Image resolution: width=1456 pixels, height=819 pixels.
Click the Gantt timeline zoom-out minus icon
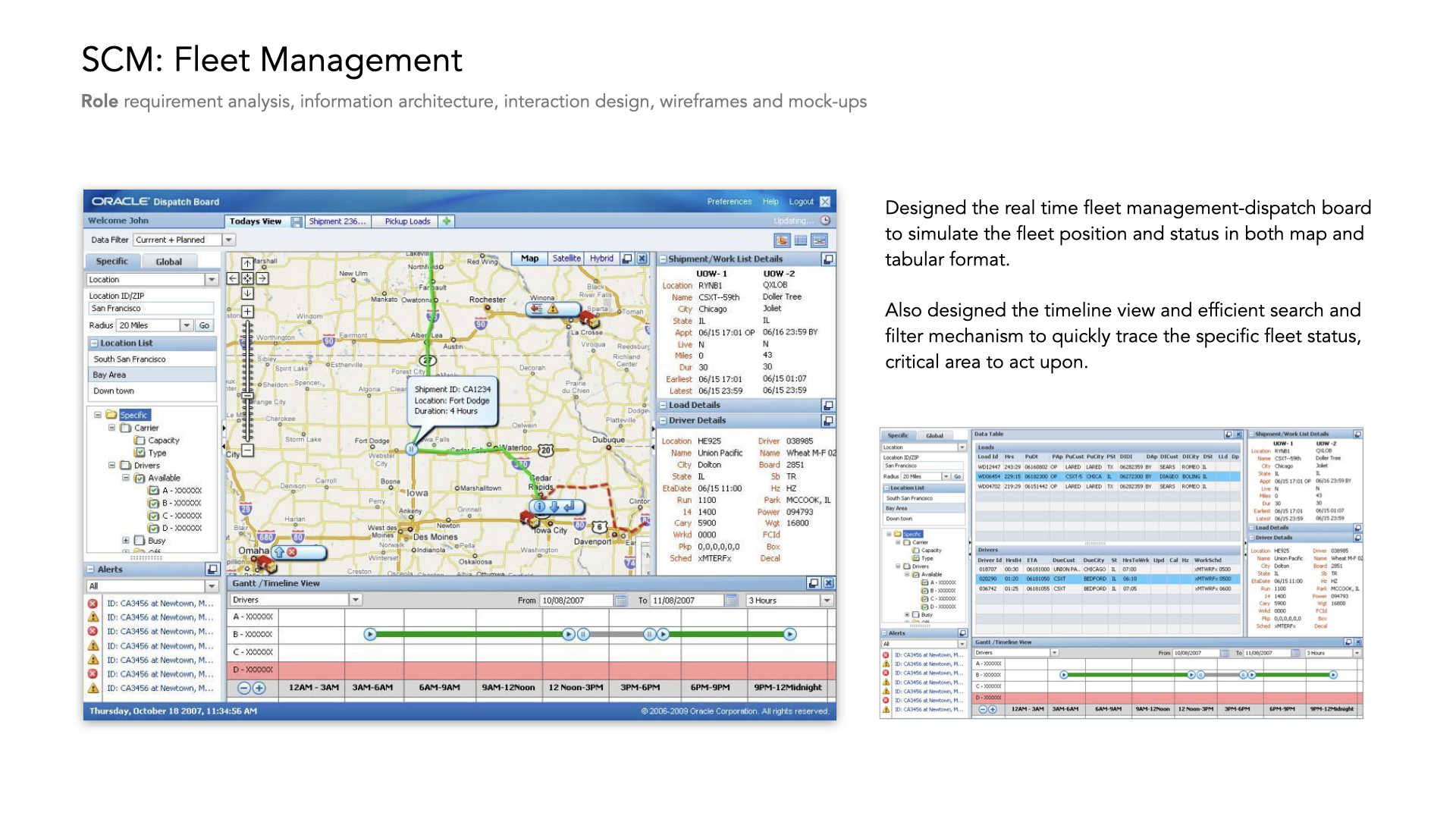pyautogui.click(x=244, y=688)
